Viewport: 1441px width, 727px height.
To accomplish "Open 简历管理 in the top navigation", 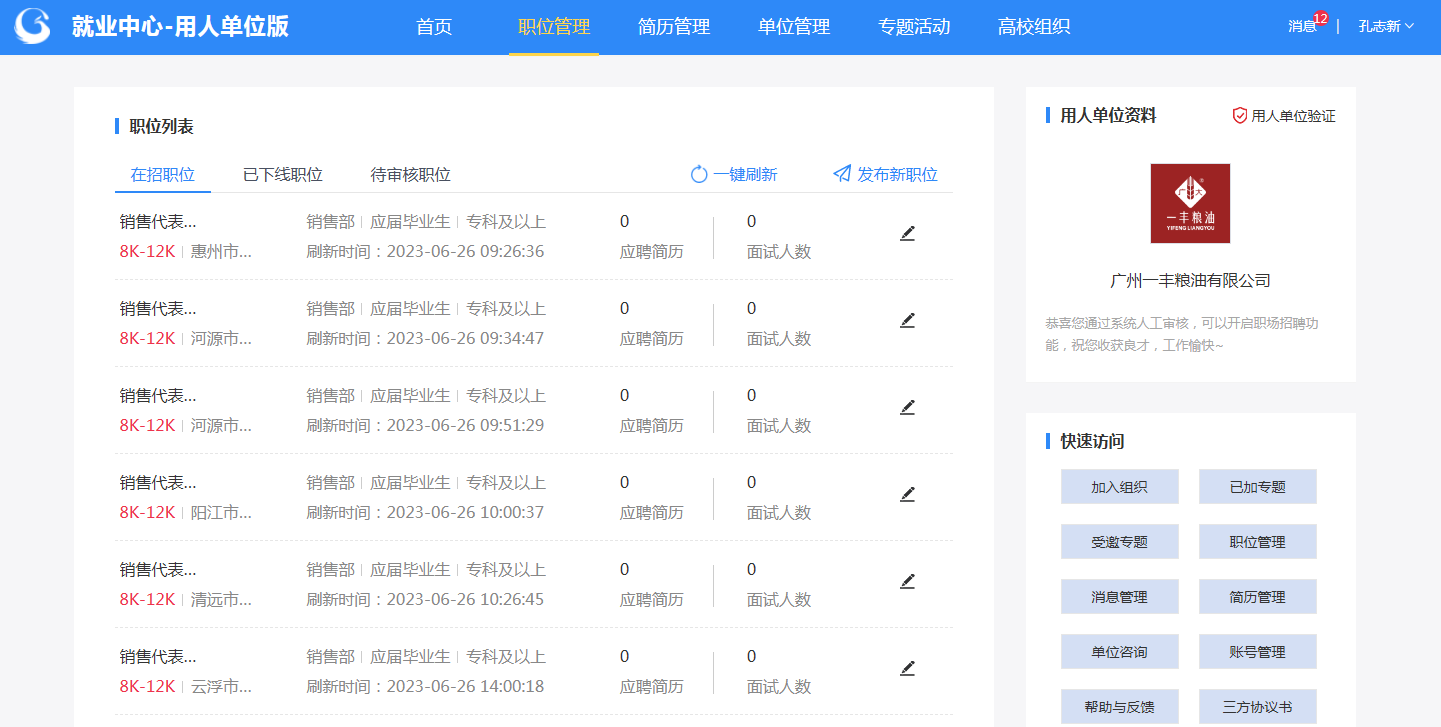I will [x=674, y=27].
